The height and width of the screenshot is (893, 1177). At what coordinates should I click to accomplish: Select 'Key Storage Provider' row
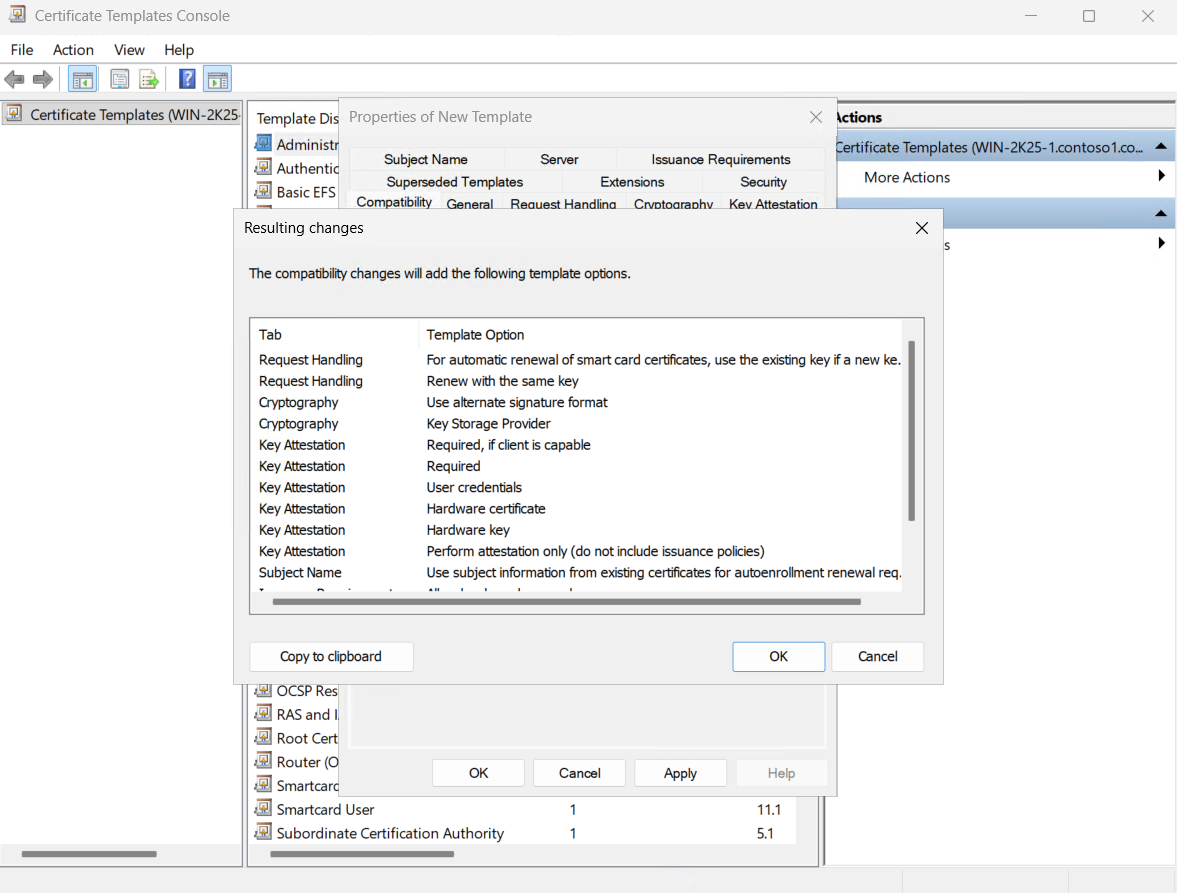(x=576, y=423)
